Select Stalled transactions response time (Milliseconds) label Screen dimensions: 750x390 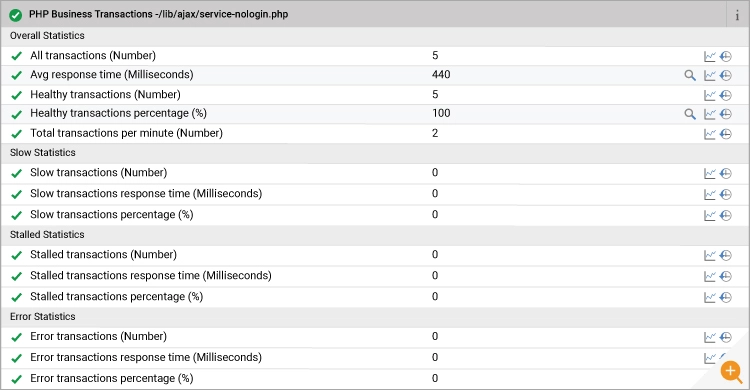pyautogui.click(x=151, y=276)
